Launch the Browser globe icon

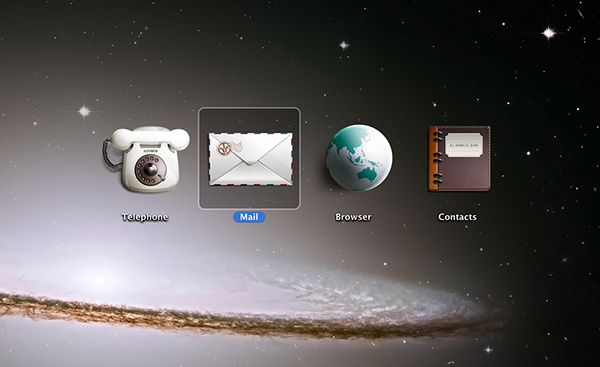click(359, 158)
